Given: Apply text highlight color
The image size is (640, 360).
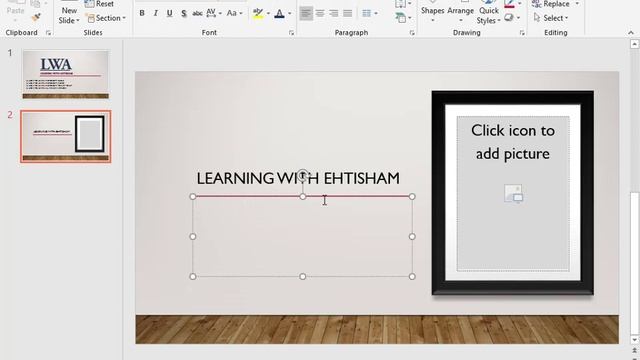Looking at the screenshot, I should (258, 13).
